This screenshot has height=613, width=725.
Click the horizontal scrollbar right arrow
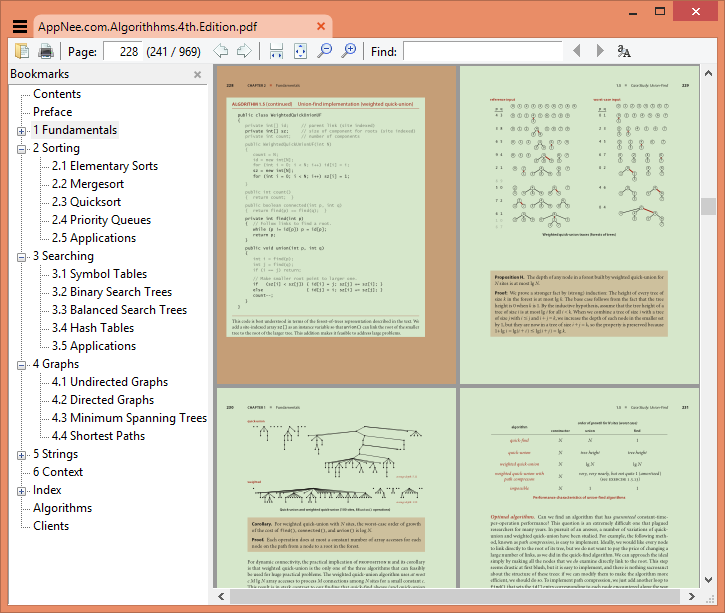coord(692,596)
